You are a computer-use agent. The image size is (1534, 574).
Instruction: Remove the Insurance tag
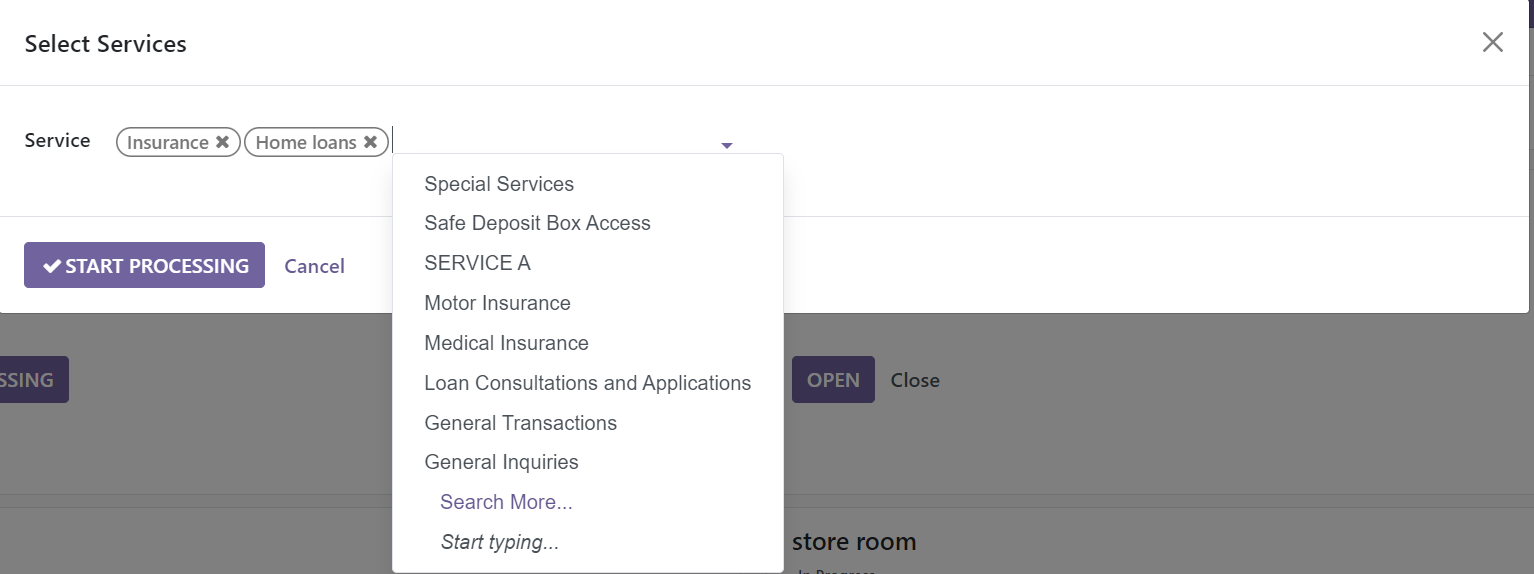[222, 142]
